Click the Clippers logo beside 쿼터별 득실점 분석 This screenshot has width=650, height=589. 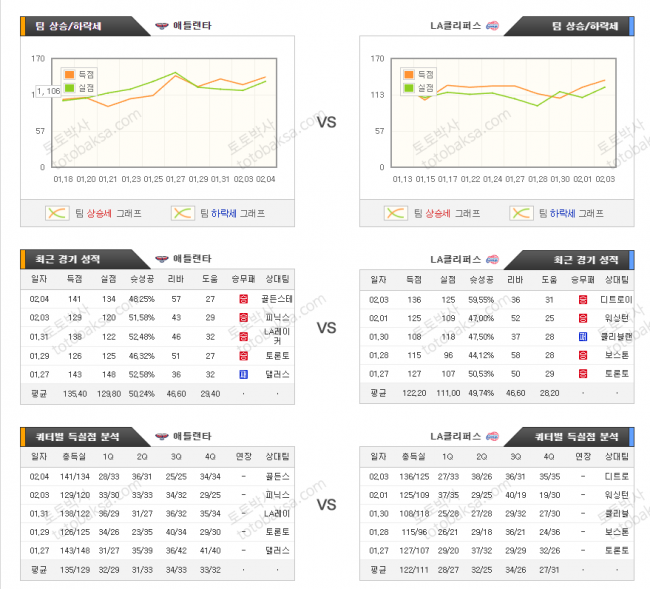pos(491,436)
